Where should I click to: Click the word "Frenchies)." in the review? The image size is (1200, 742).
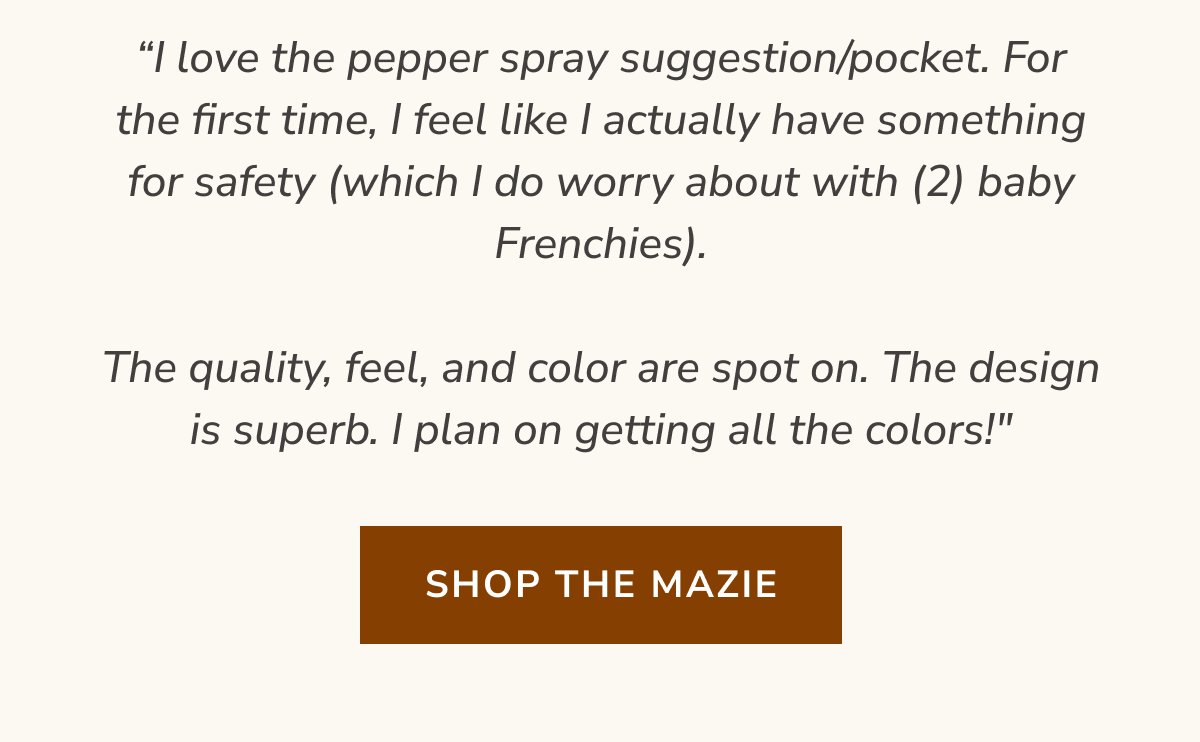[601, 245]
